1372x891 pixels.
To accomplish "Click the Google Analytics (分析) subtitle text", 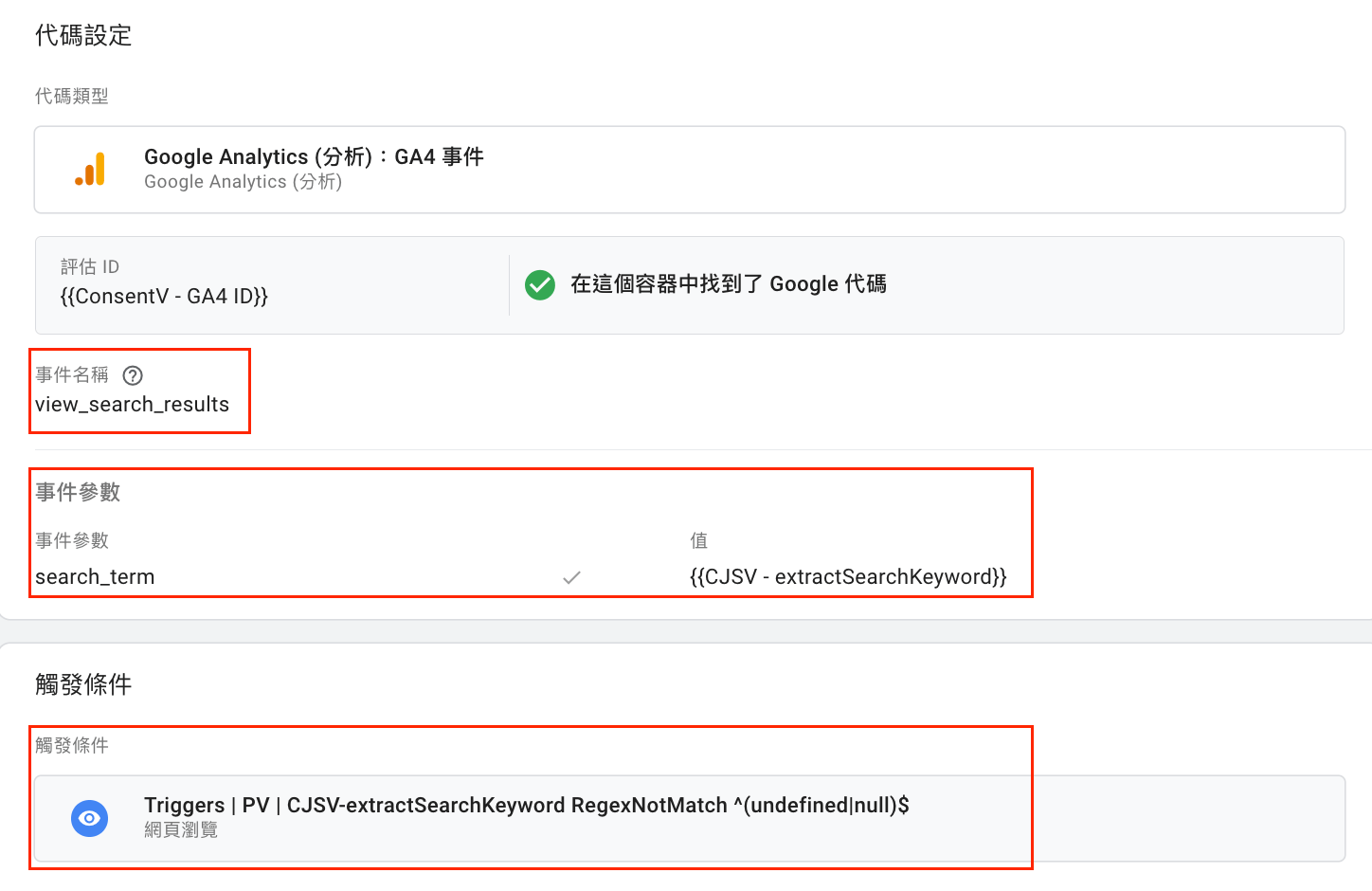I will (244, 182).
